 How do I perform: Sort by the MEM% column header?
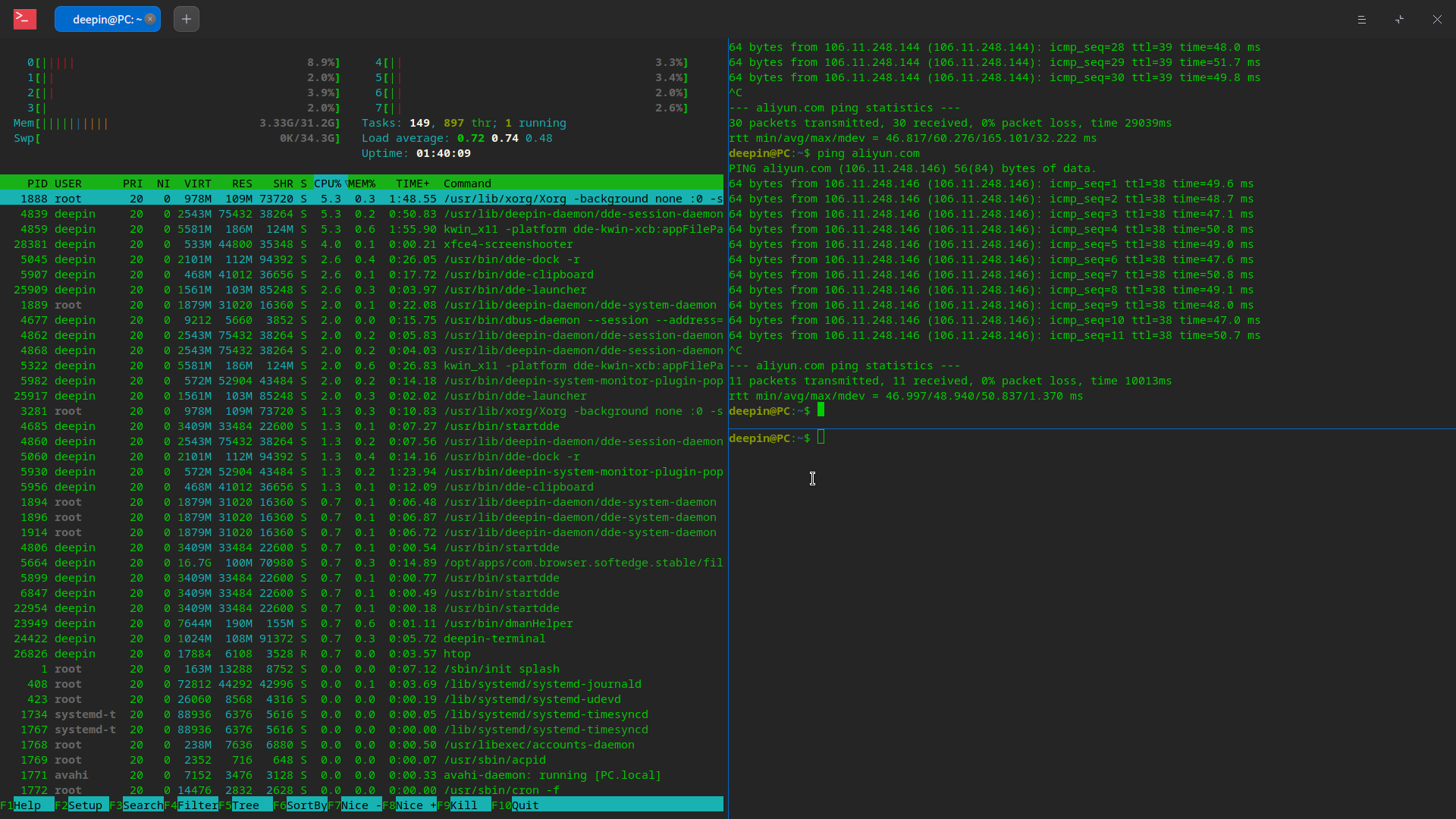[x=362, y=184]
